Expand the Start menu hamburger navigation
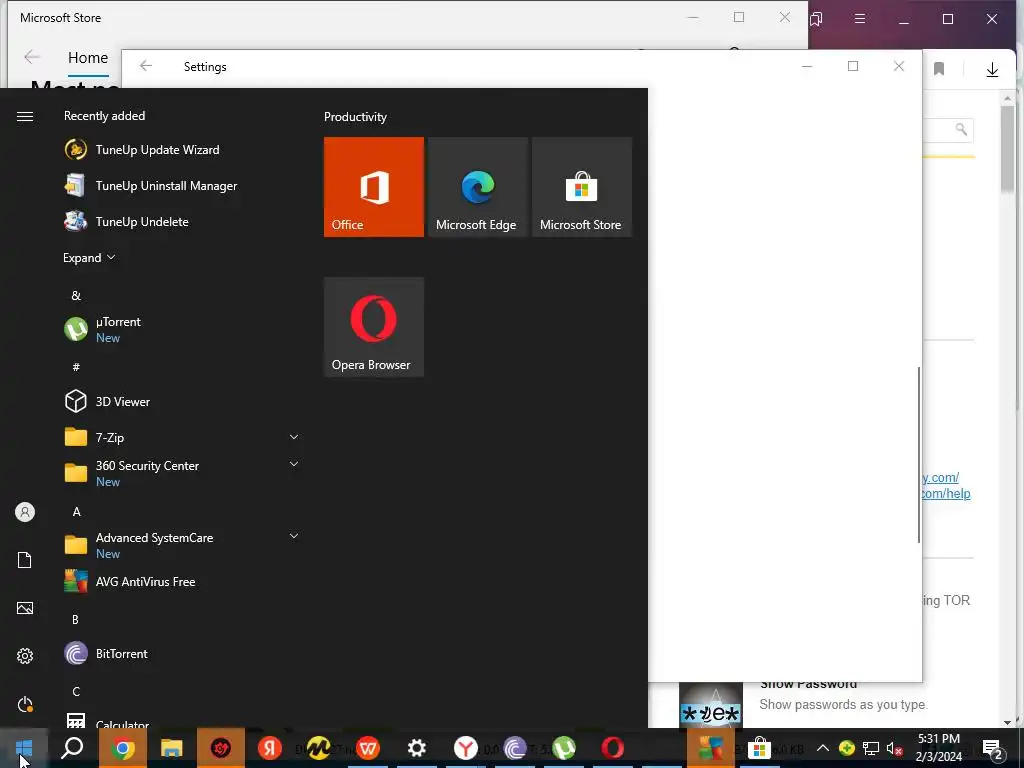The width and height of the screenshot is (1024, 768). tap(25, 116)
